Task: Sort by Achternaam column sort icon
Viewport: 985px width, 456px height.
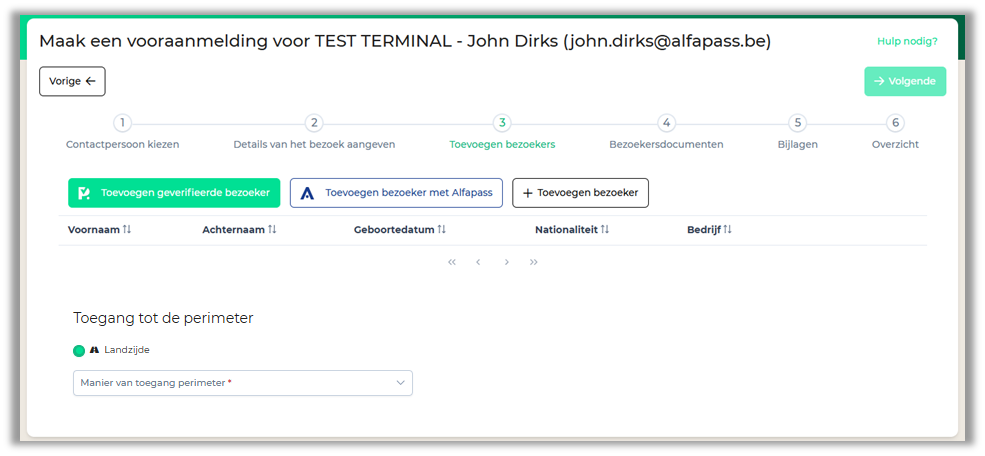Action: [x=272, y=230]
